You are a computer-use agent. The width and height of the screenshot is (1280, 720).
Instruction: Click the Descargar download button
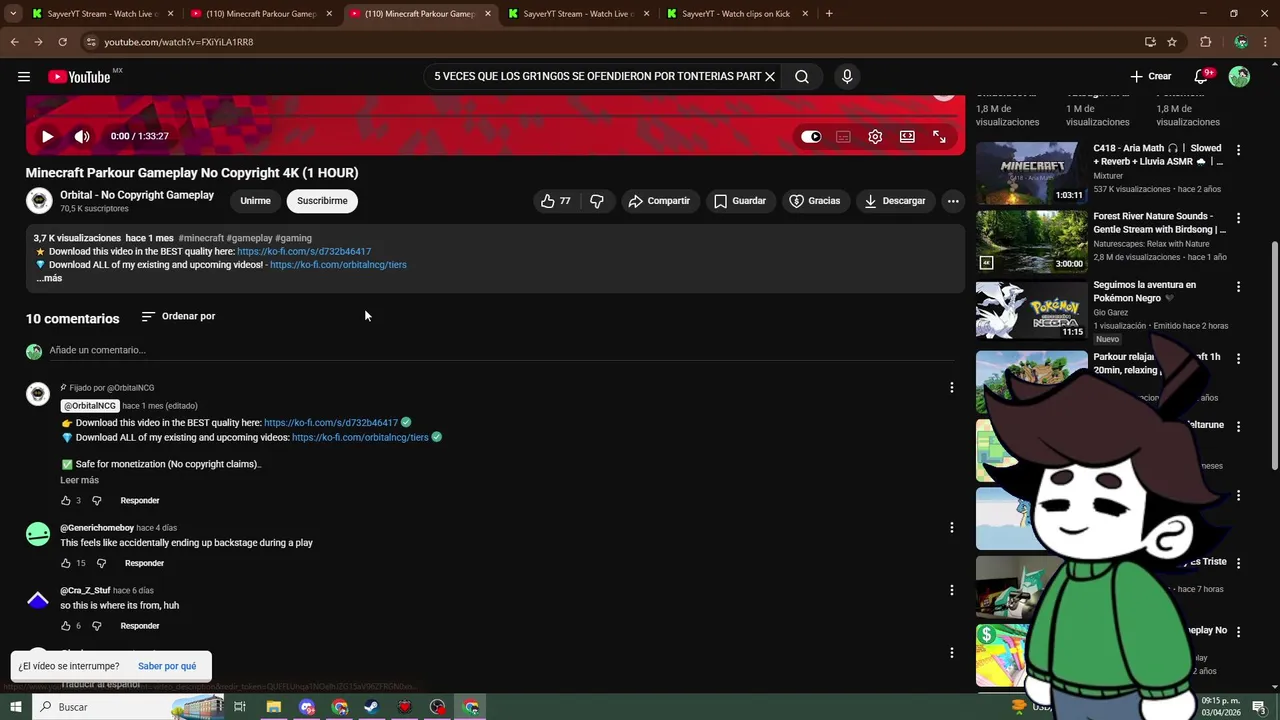[x=896, y=201]
